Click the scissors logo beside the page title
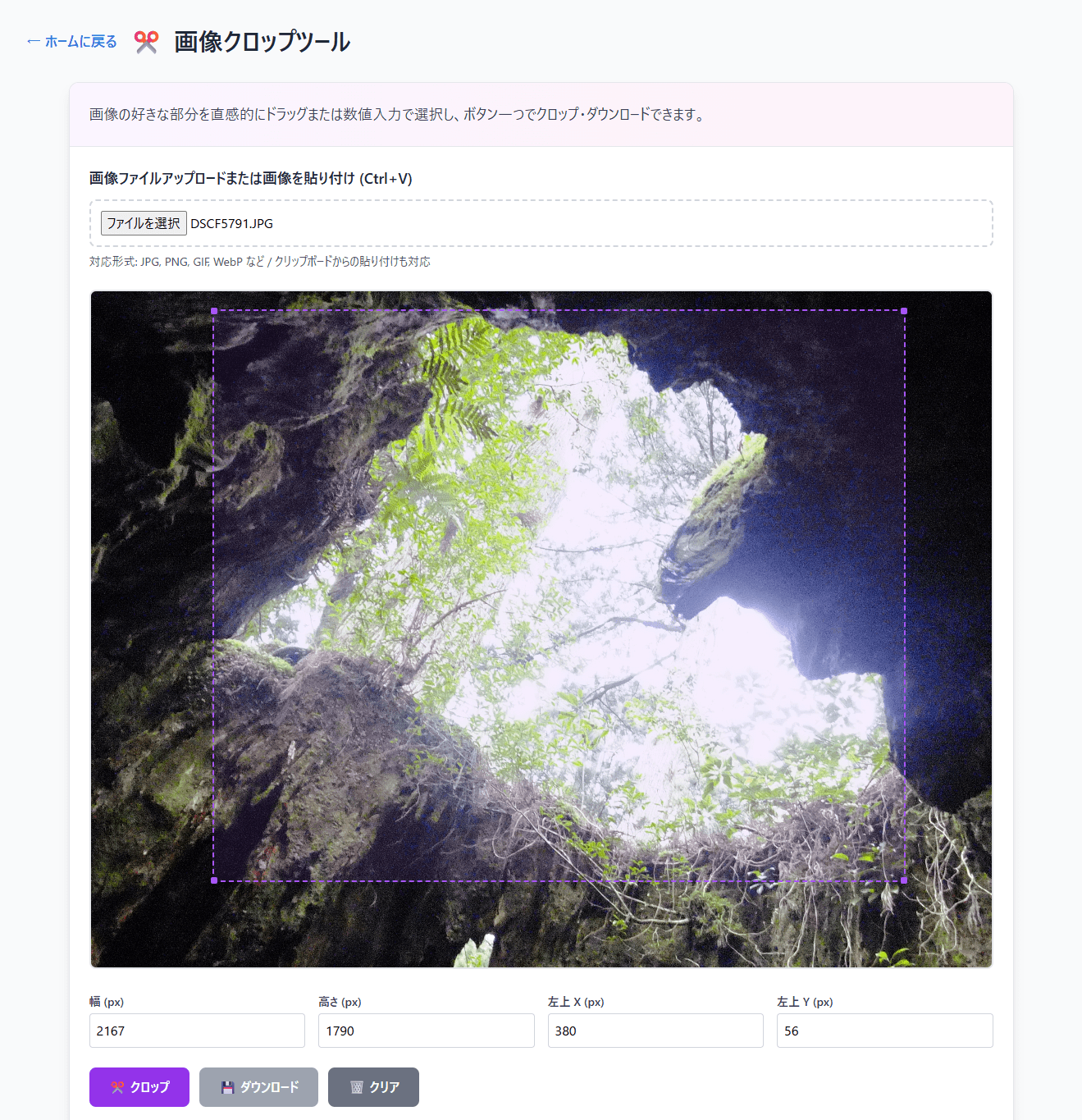 click(146, 42)
